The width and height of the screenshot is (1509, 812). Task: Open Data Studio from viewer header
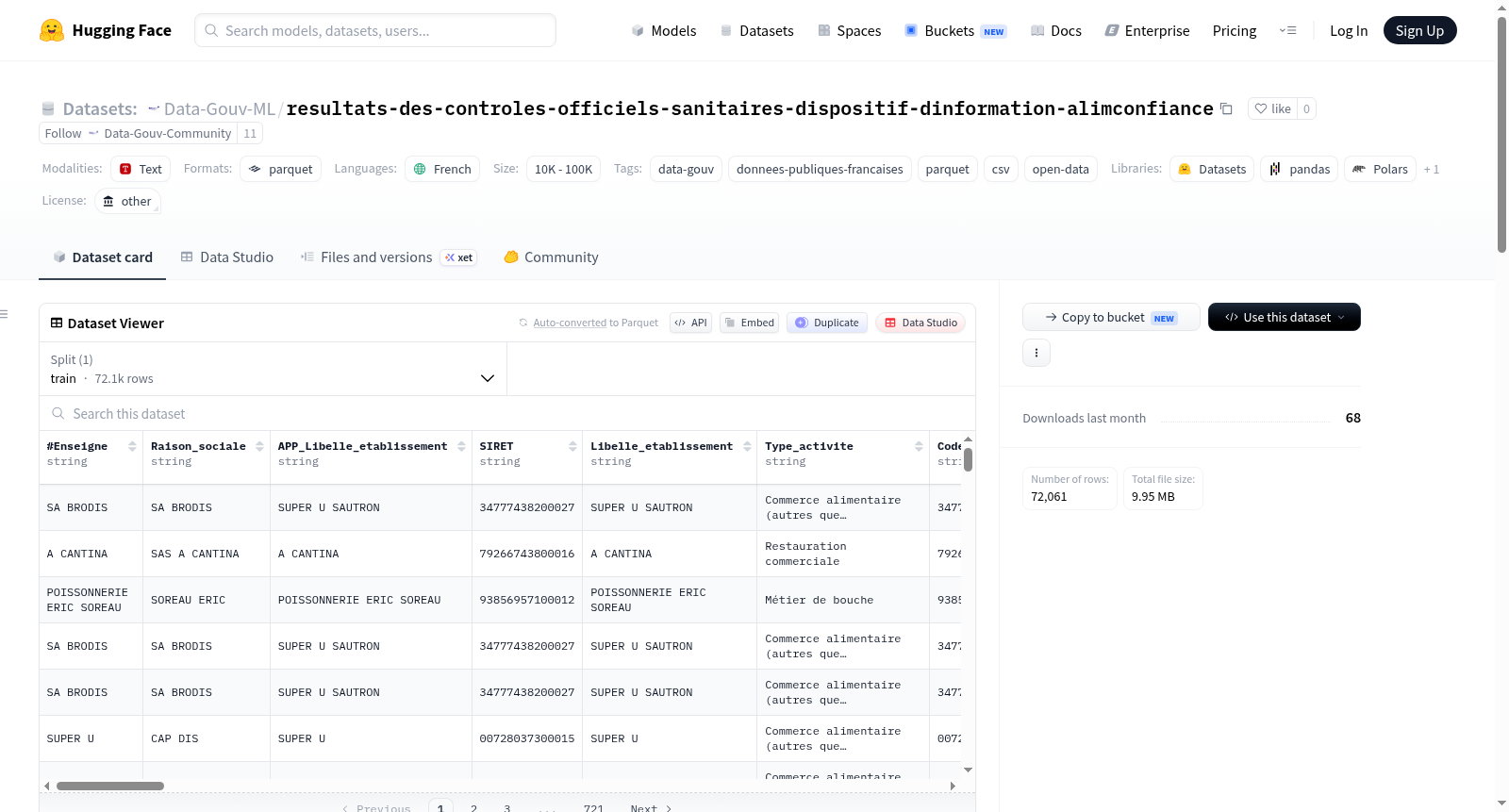[920, 323]
